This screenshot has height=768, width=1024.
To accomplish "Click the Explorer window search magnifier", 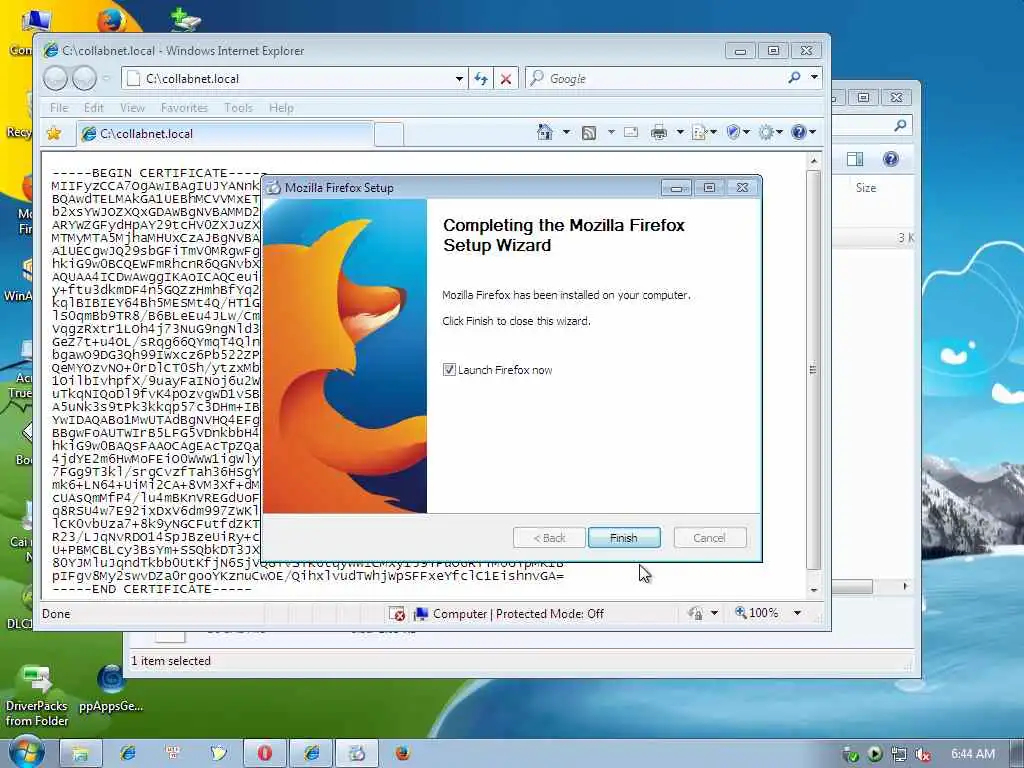I will (x=900, y=125).
